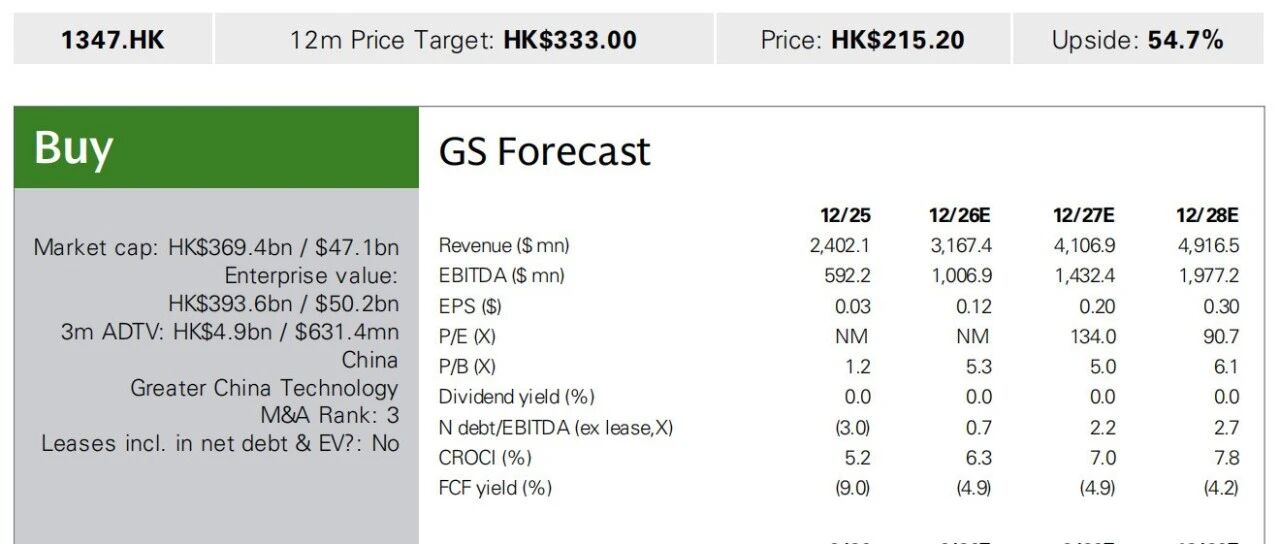Select the 12/26E column header
This screenshot has width=1280, height=544.
tap(959, 215)
